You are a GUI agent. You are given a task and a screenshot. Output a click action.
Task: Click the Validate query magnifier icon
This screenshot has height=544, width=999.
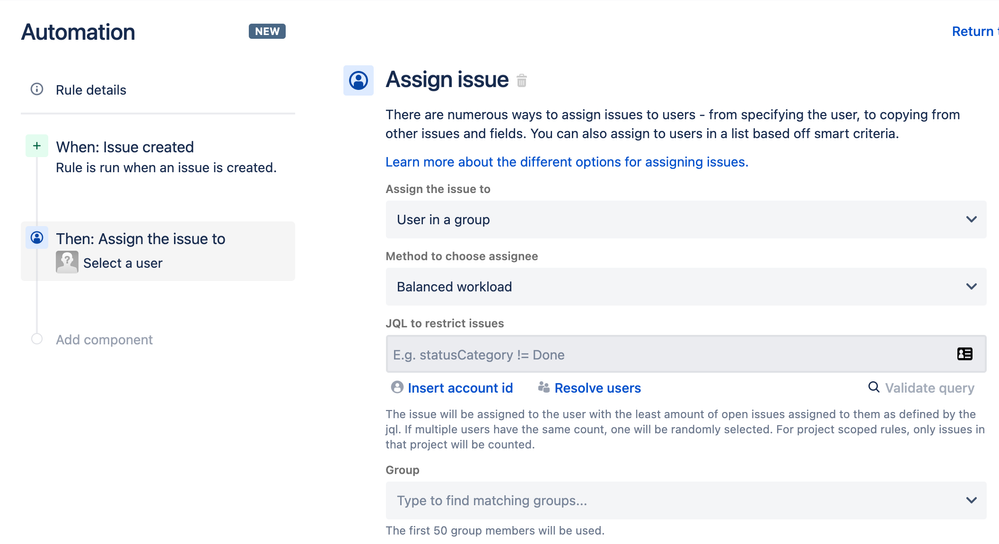(874, 387)
